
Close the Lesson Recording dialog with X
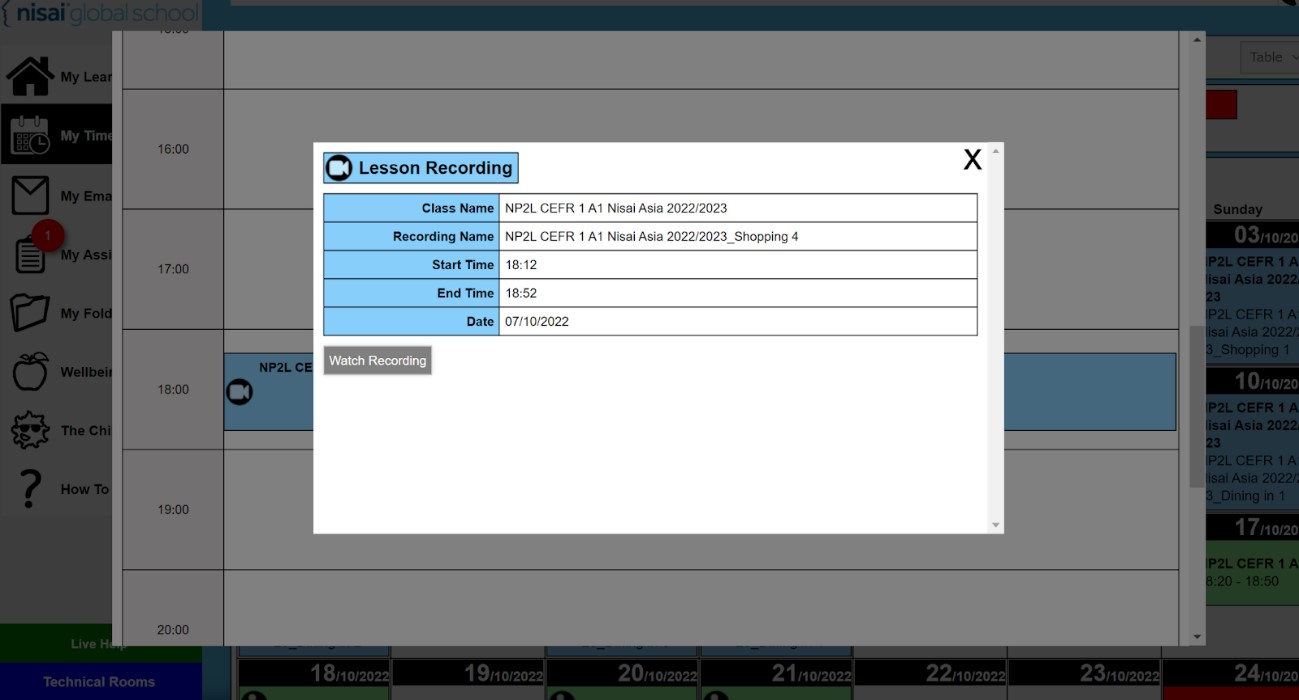click(972, 160)
